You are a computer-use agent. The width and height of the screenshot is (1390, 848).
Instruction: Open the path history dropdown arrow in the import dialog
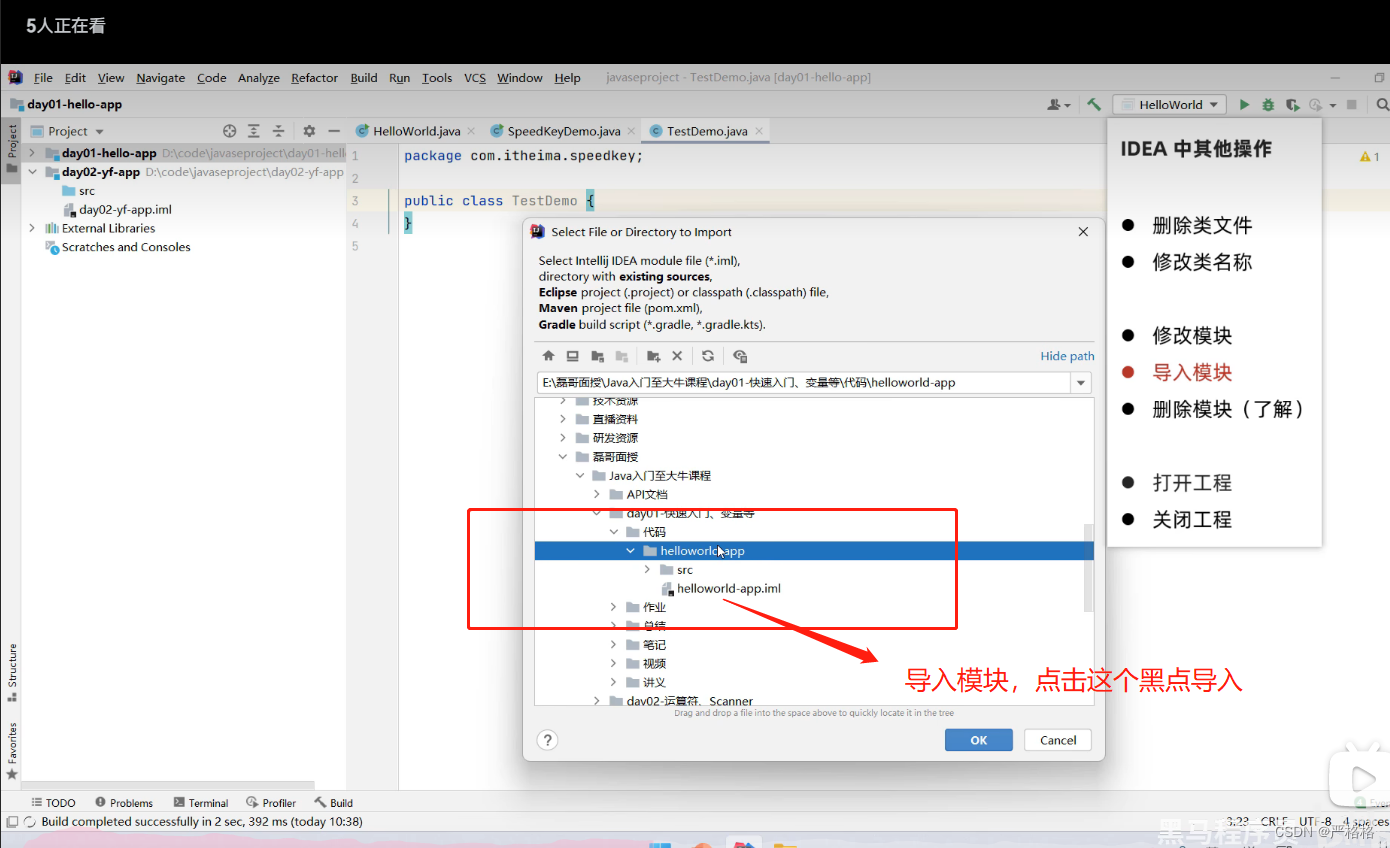(1081, 383)
